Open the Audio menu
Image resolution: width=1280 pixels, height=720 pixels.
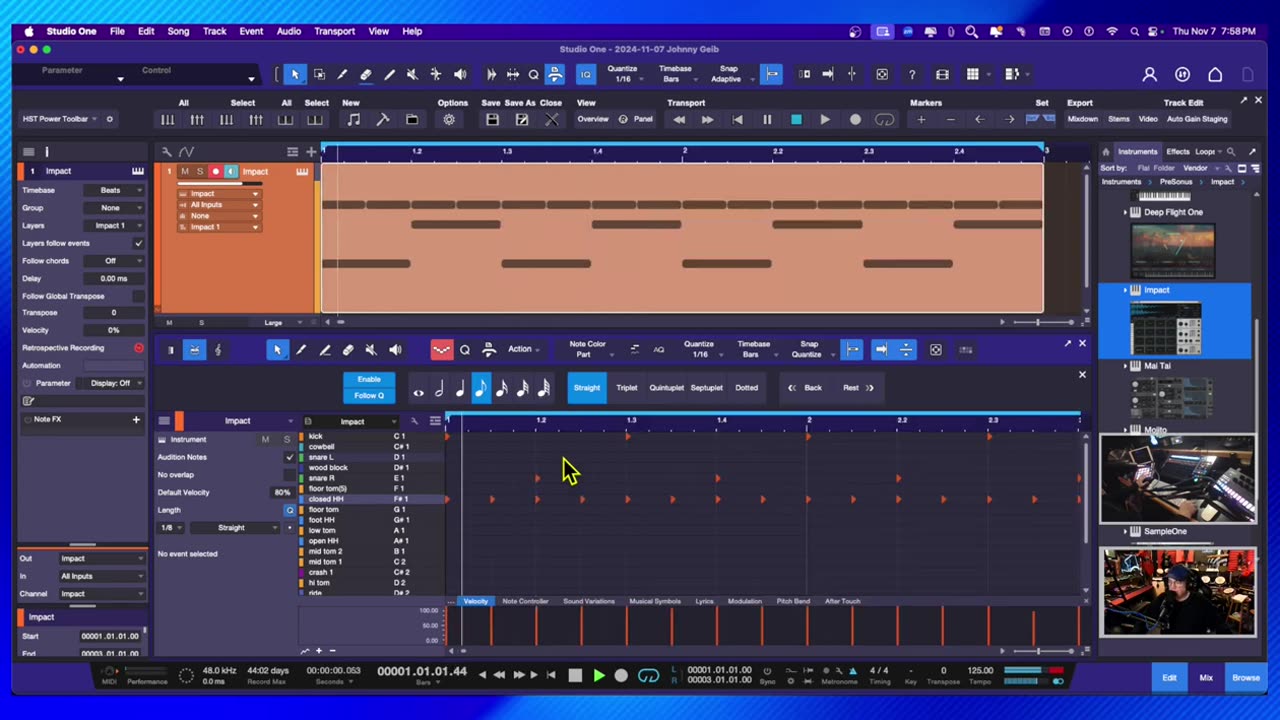pyautogui.click(x=288, y=31)
